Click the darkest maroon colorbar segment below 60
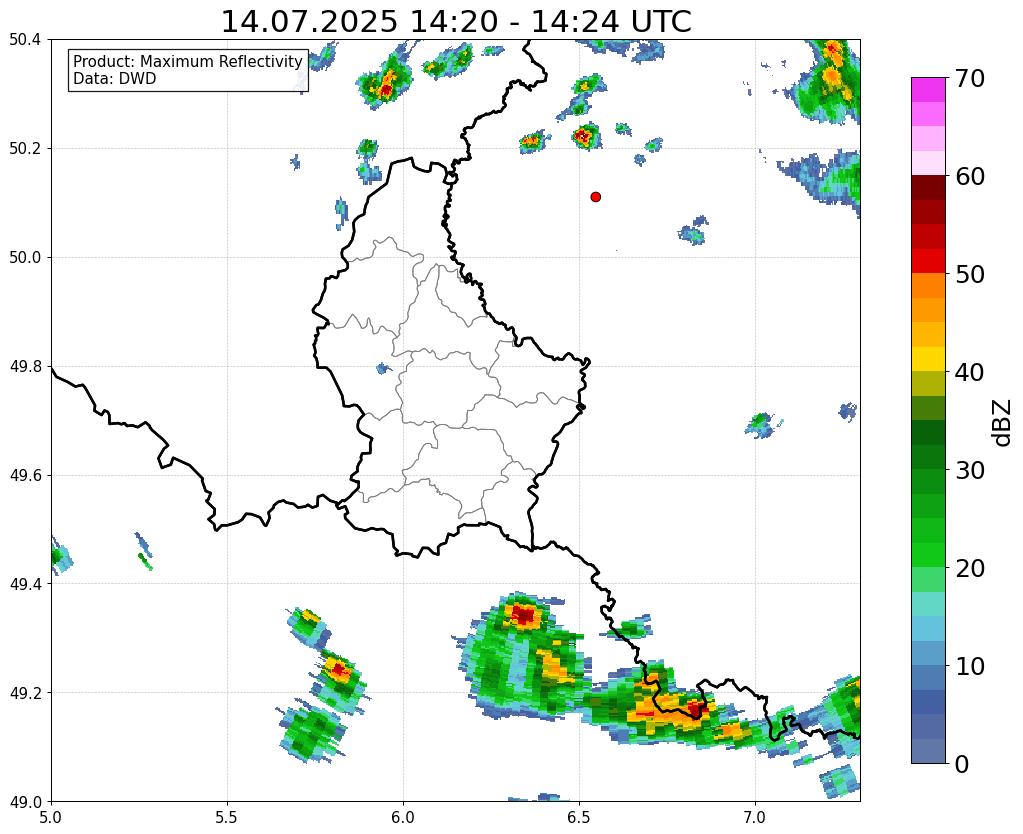 click(928, 188)
